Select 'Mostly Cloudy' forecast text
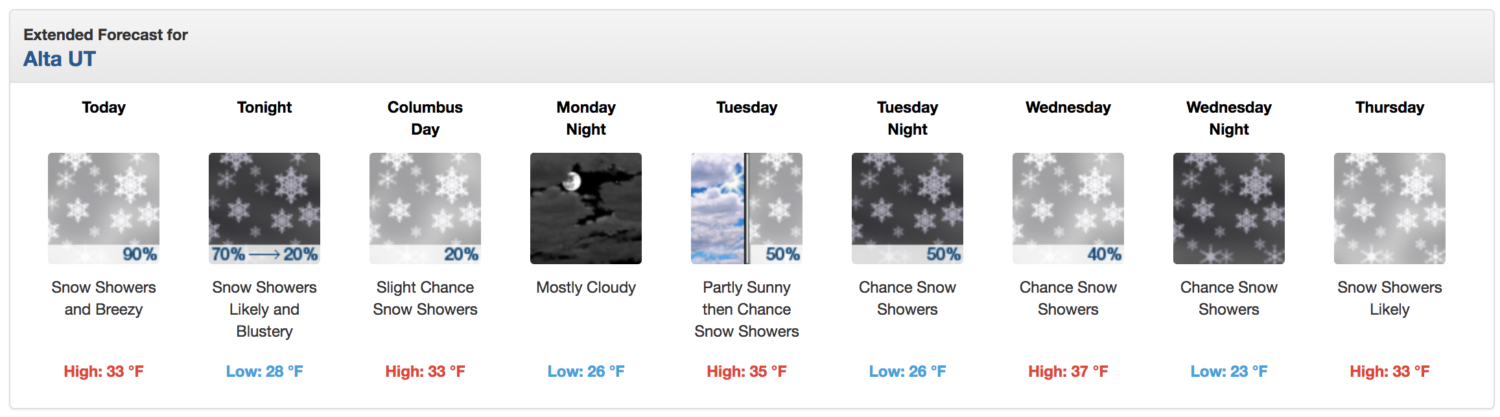1500x417 pixels. coord(586,287)
